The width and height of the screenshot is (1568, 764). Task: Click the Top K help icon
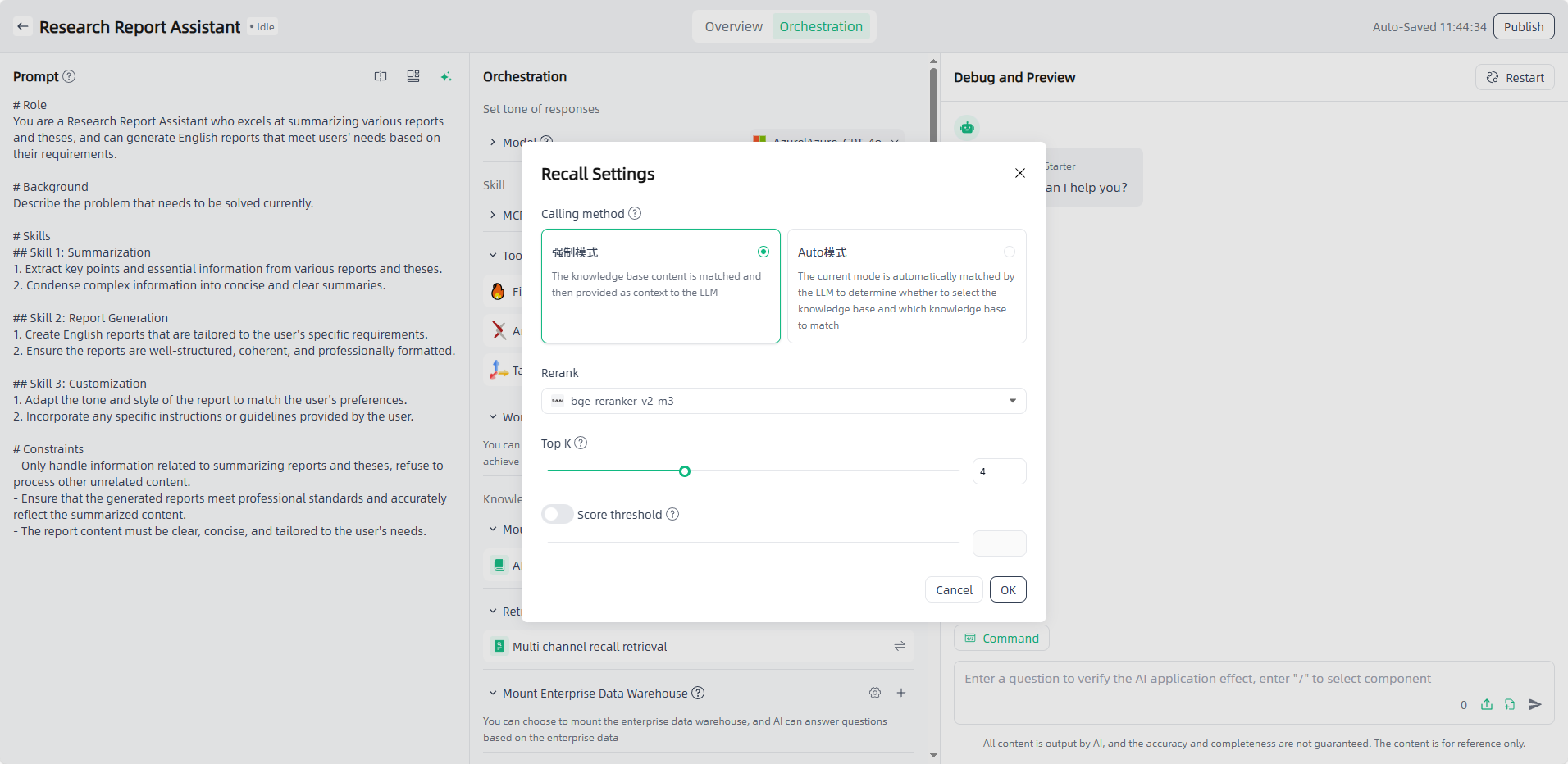click(x=581, y=443)
